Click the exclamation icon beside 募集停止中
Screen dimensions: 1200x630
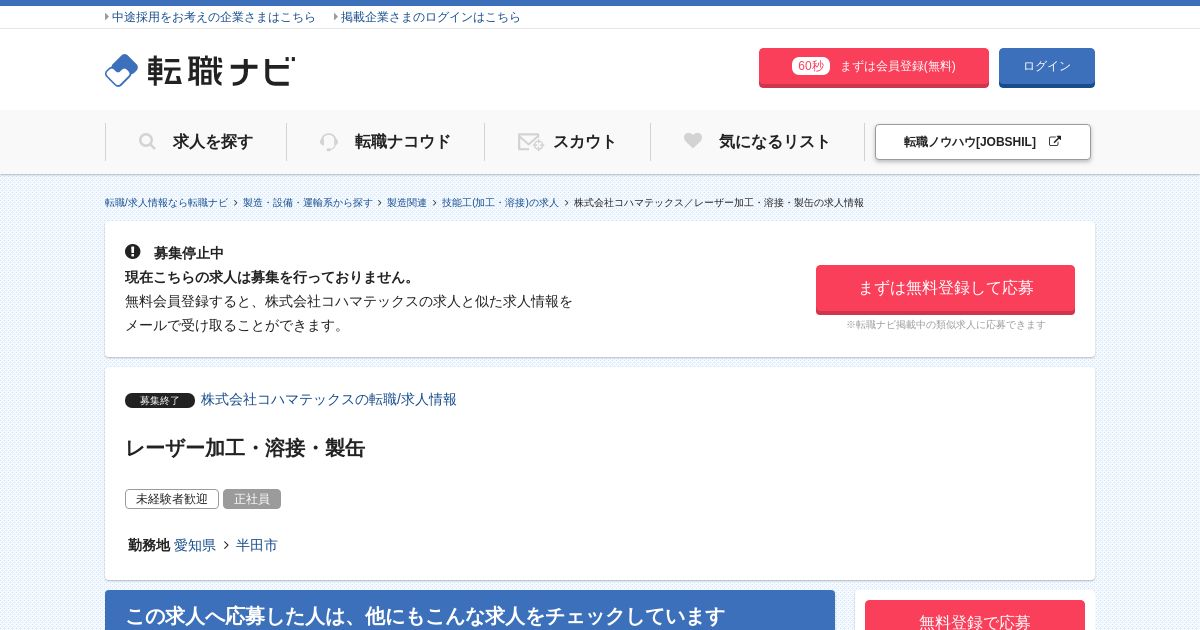[133, 252]
